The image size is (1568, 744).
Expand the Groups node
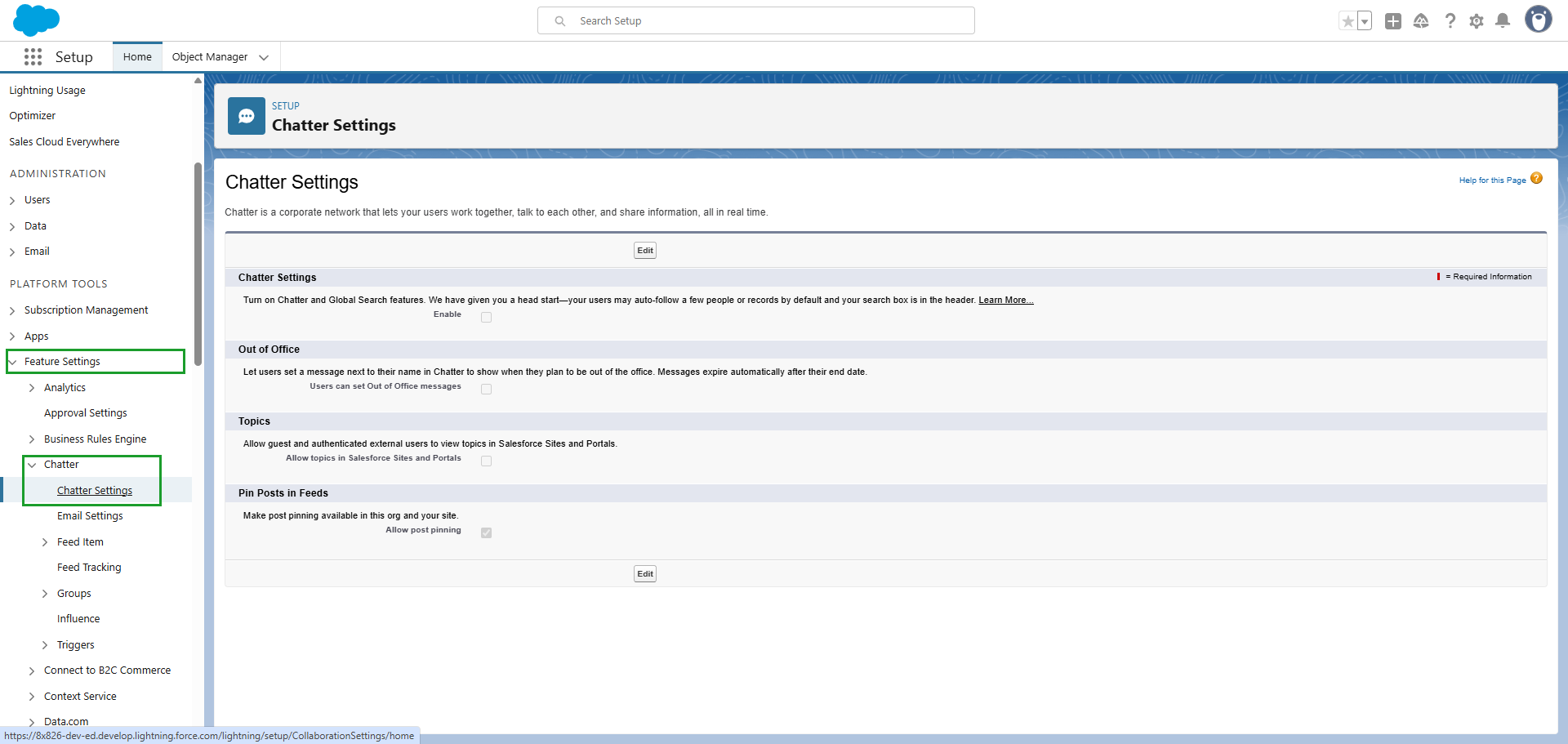(x=45, y=594)
